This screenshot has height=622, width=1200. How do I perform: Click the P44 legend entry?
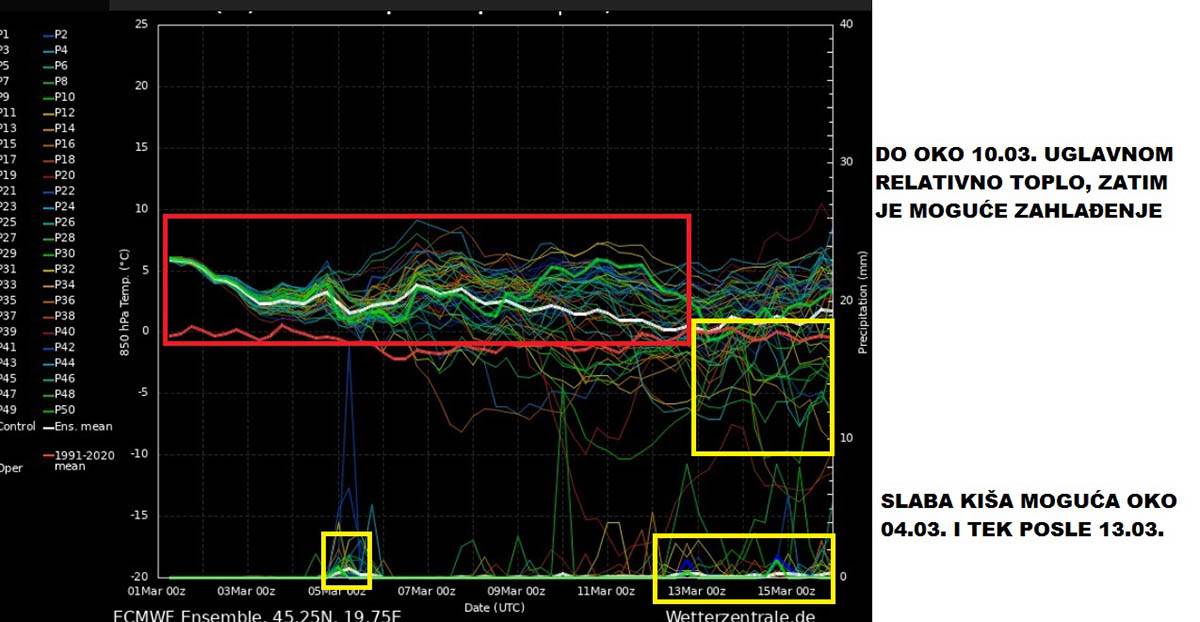coord(63,362)
